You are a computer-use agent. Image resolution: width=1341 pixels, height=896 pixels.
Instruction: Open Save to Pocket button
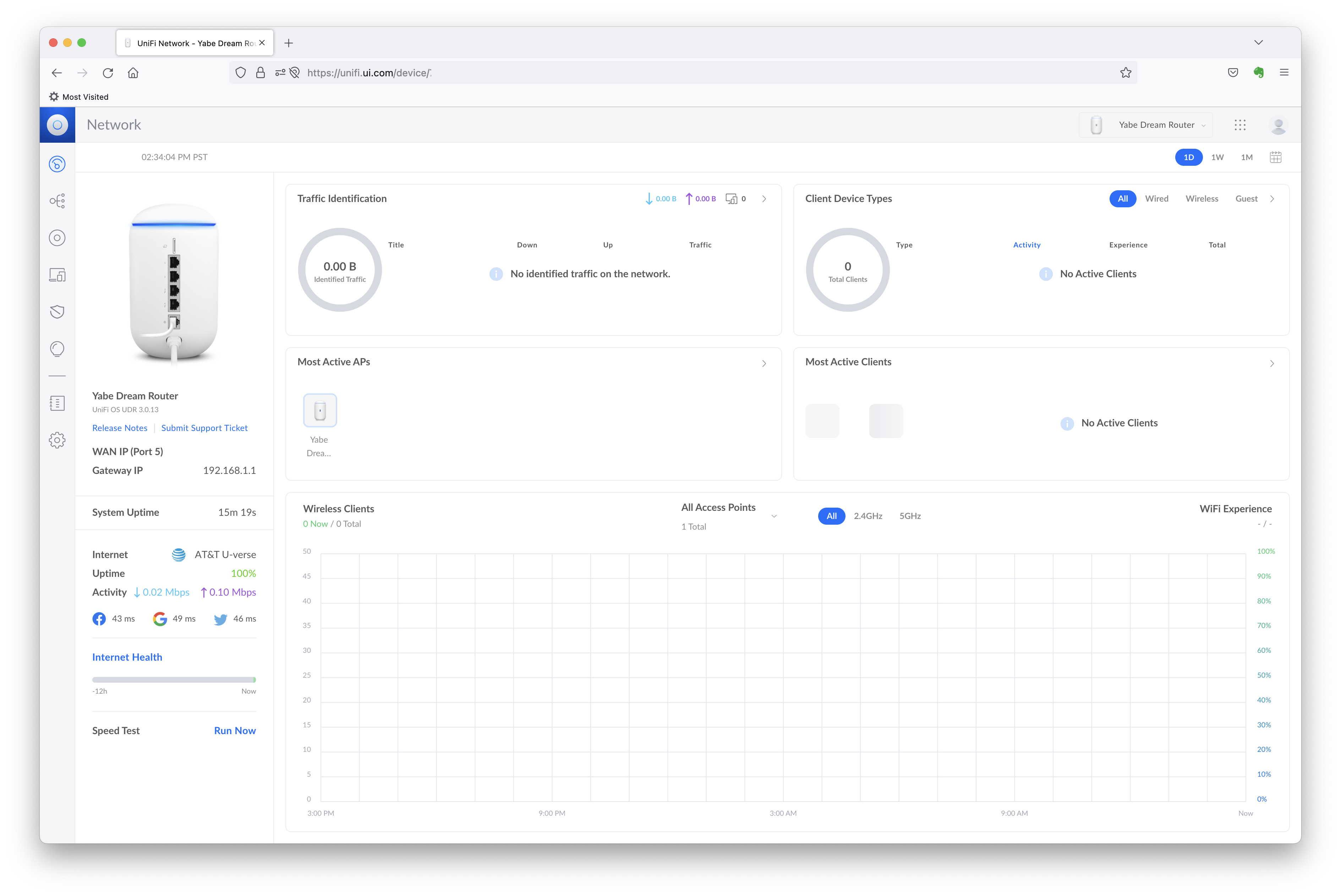1233,72
